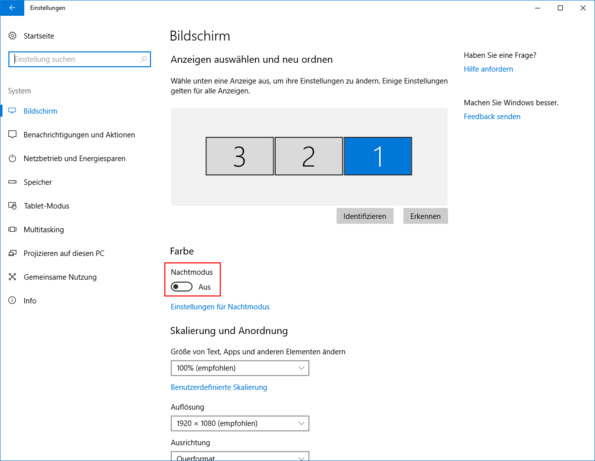Open Startseite via the gear icon
The width and height of the screenshot is (595, 461).
coord(13,36)
